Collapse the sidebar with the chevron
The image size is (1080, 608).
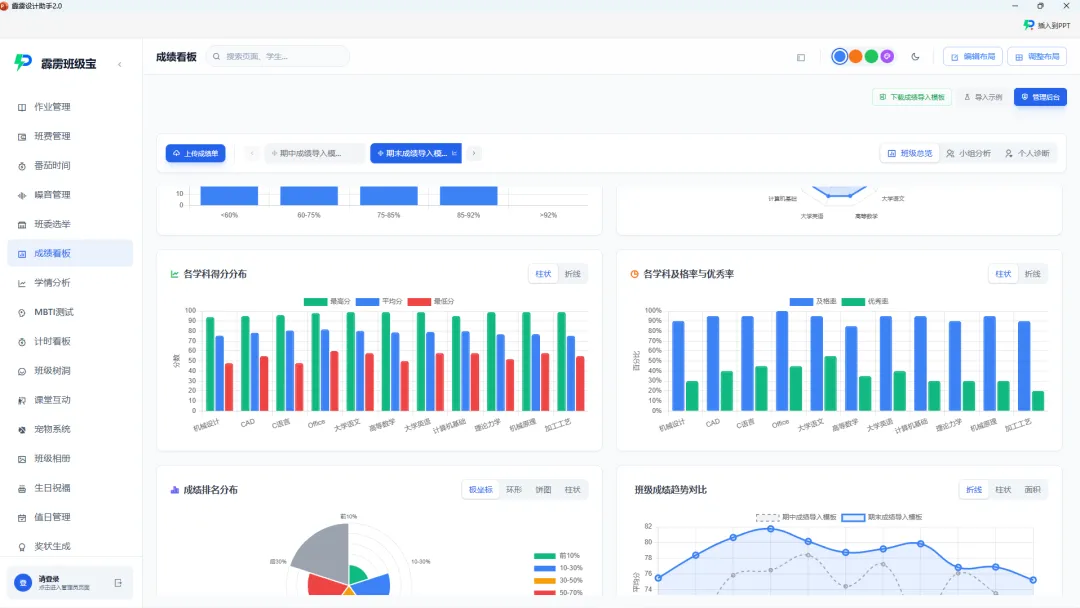pyautogui.click(x=120, y=64)
